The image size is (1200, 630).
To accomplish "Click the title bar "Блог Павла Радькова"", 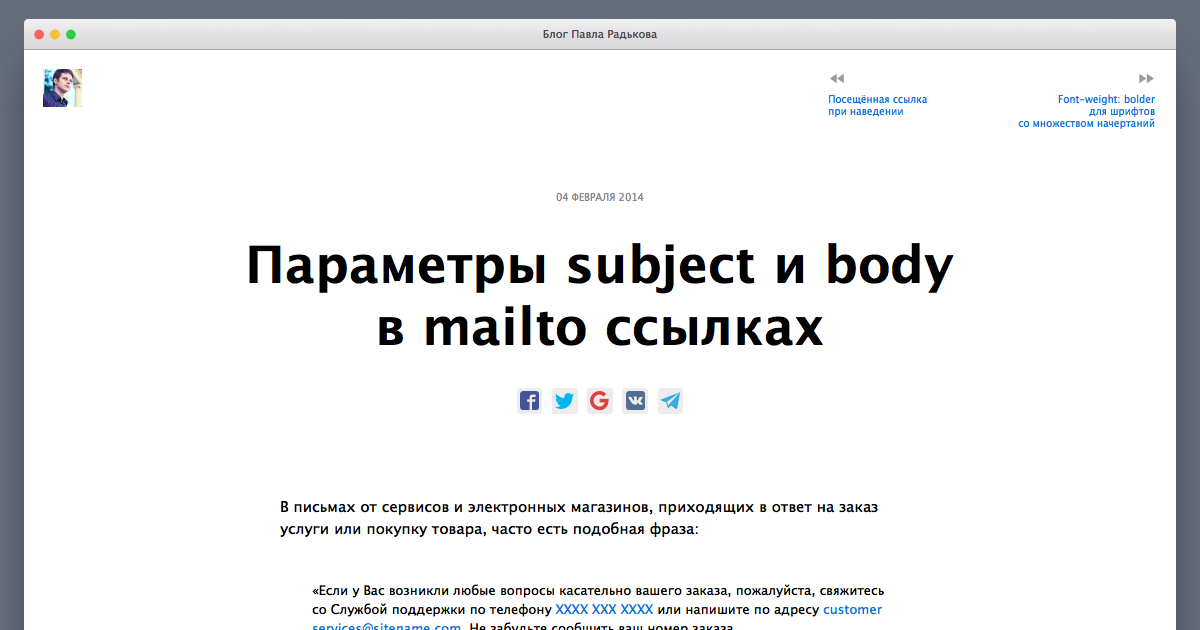I will [x=600, y=33].
